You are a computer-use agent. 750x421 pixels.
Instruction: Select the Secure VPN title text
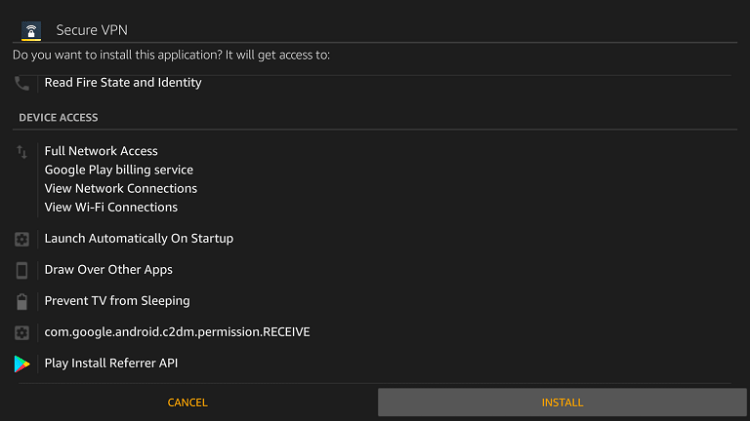pos(92,30)
